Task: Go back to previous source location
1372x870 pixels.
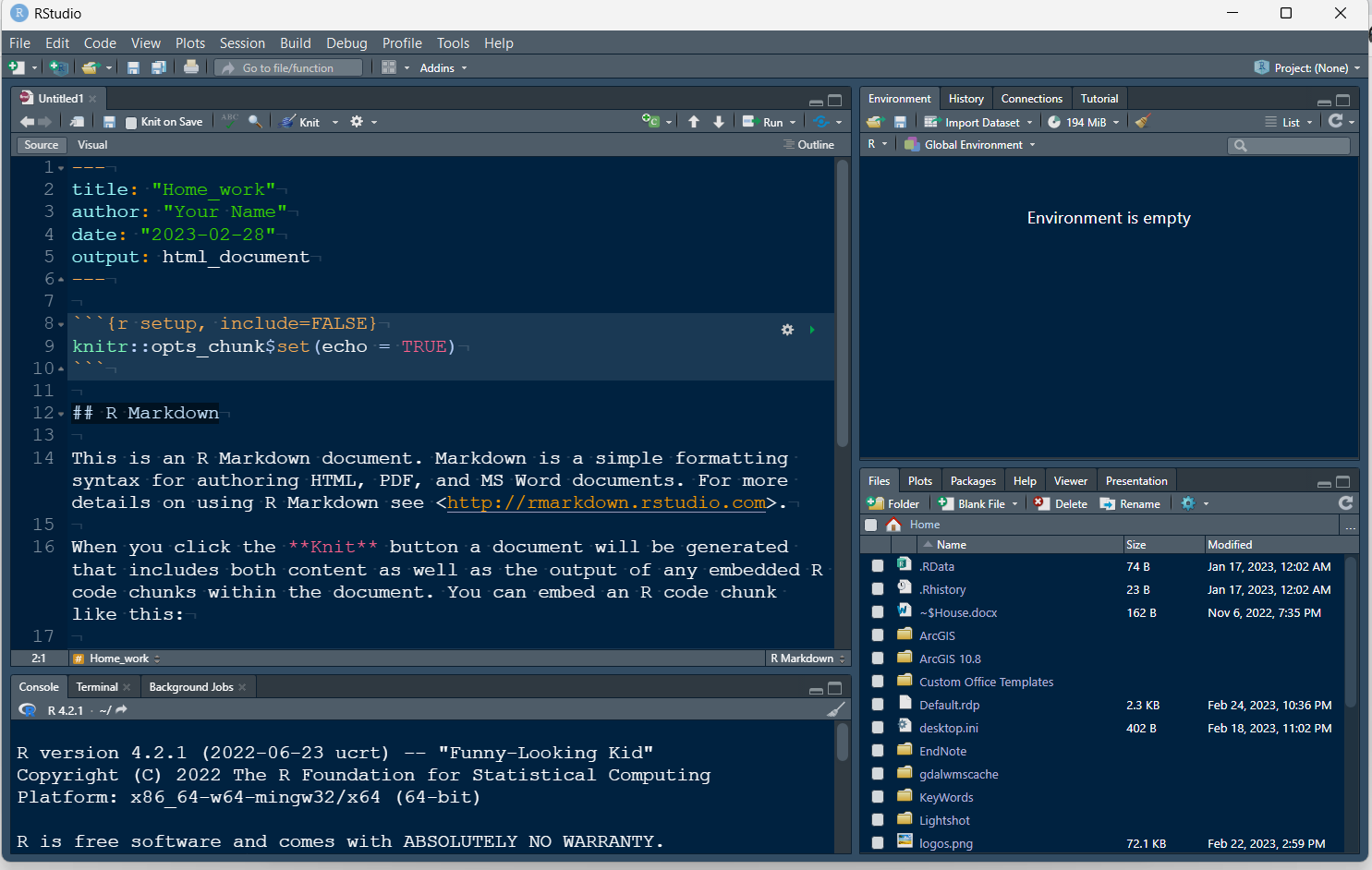Action: [27, 122]
